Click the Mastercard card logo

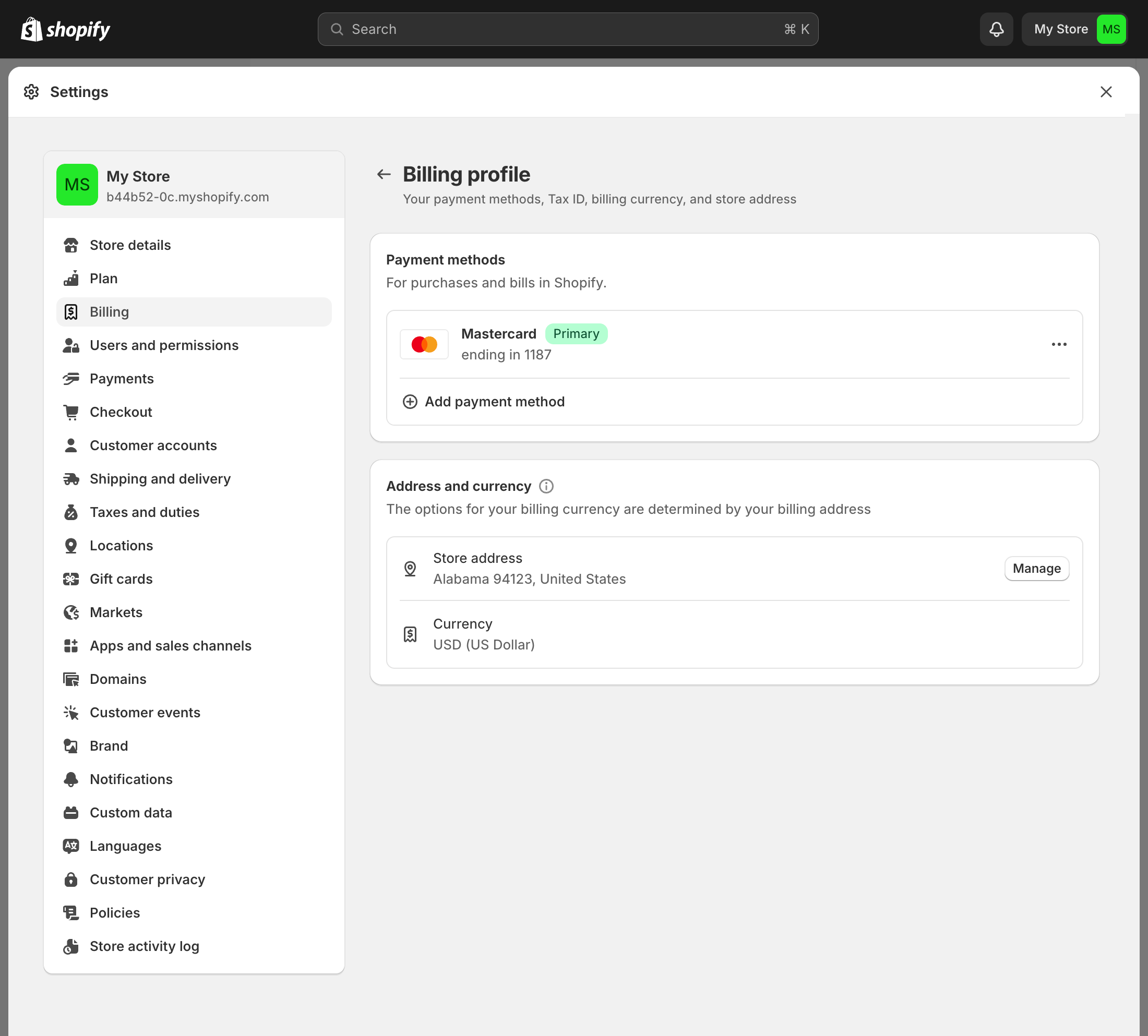(424, 344)
